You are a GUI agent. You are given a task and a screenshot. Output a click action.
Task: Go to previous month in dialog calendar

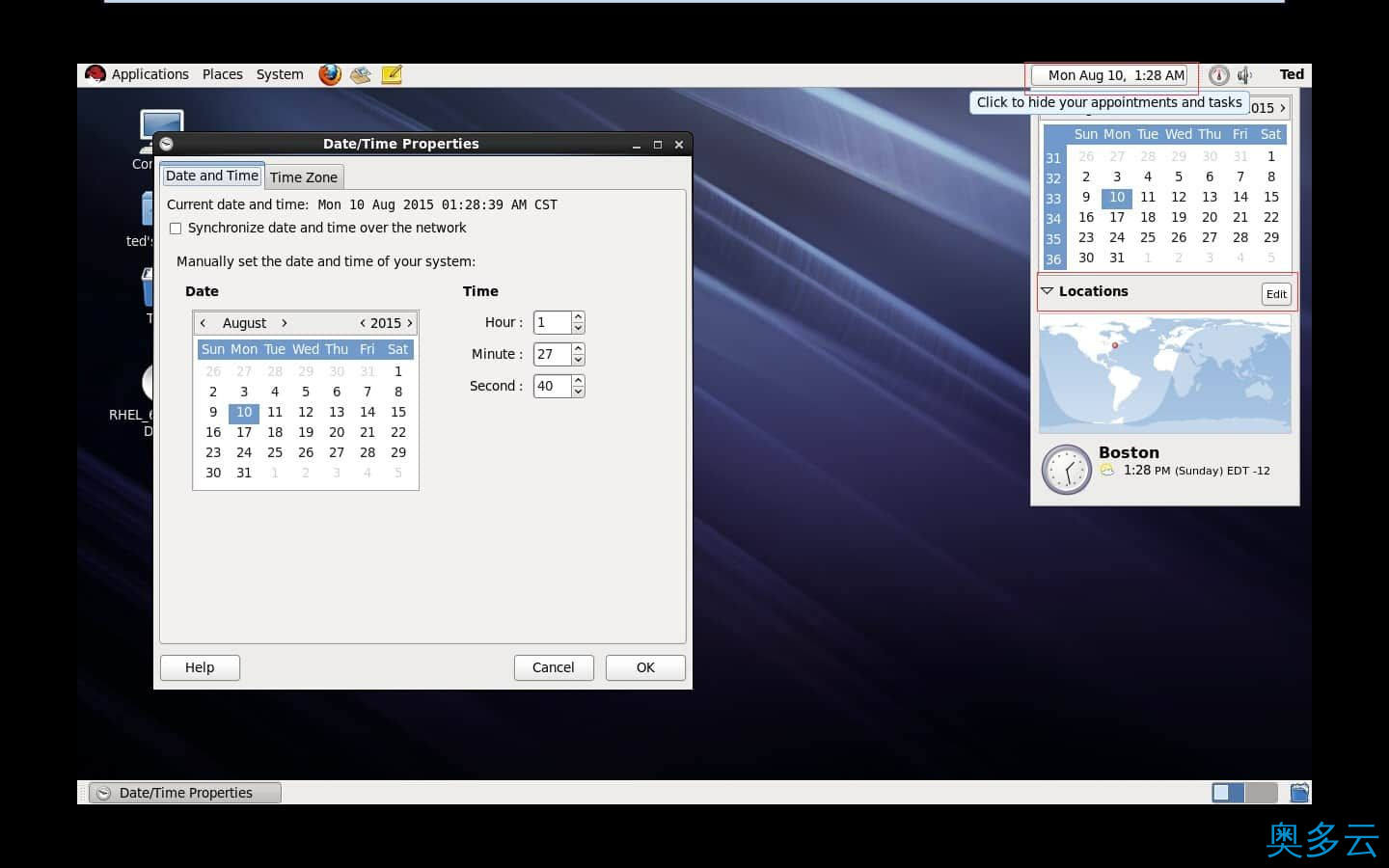pyautogui.click(x=203, y=323)
